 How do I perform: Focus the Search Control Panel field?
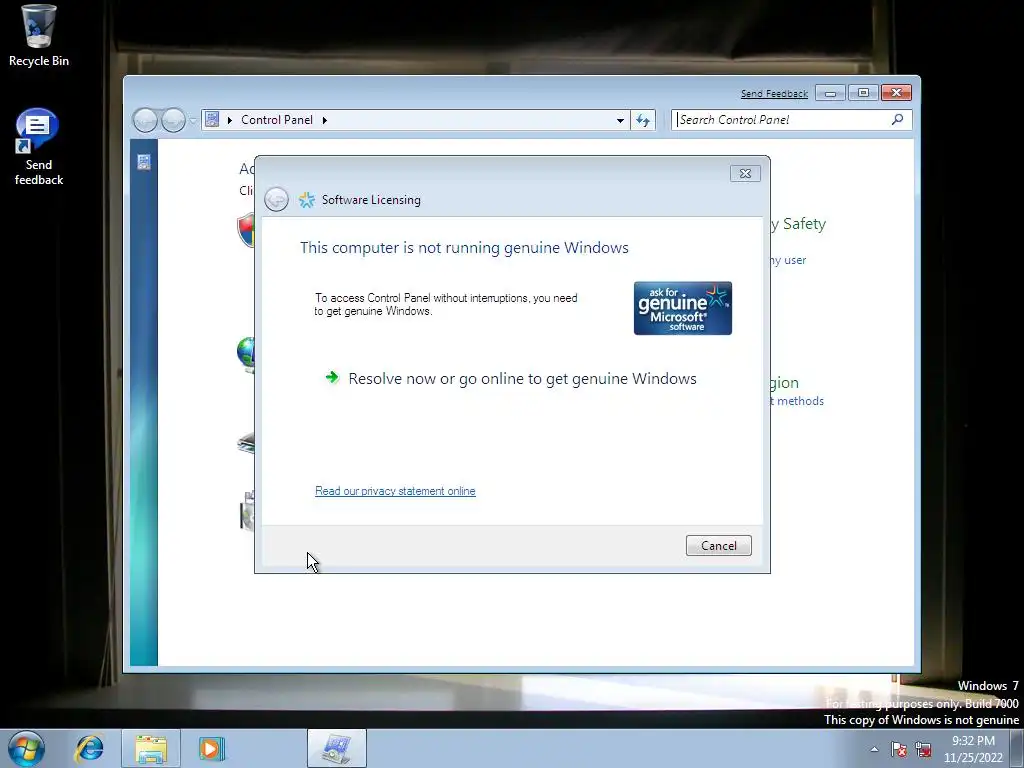click(782, 120)
